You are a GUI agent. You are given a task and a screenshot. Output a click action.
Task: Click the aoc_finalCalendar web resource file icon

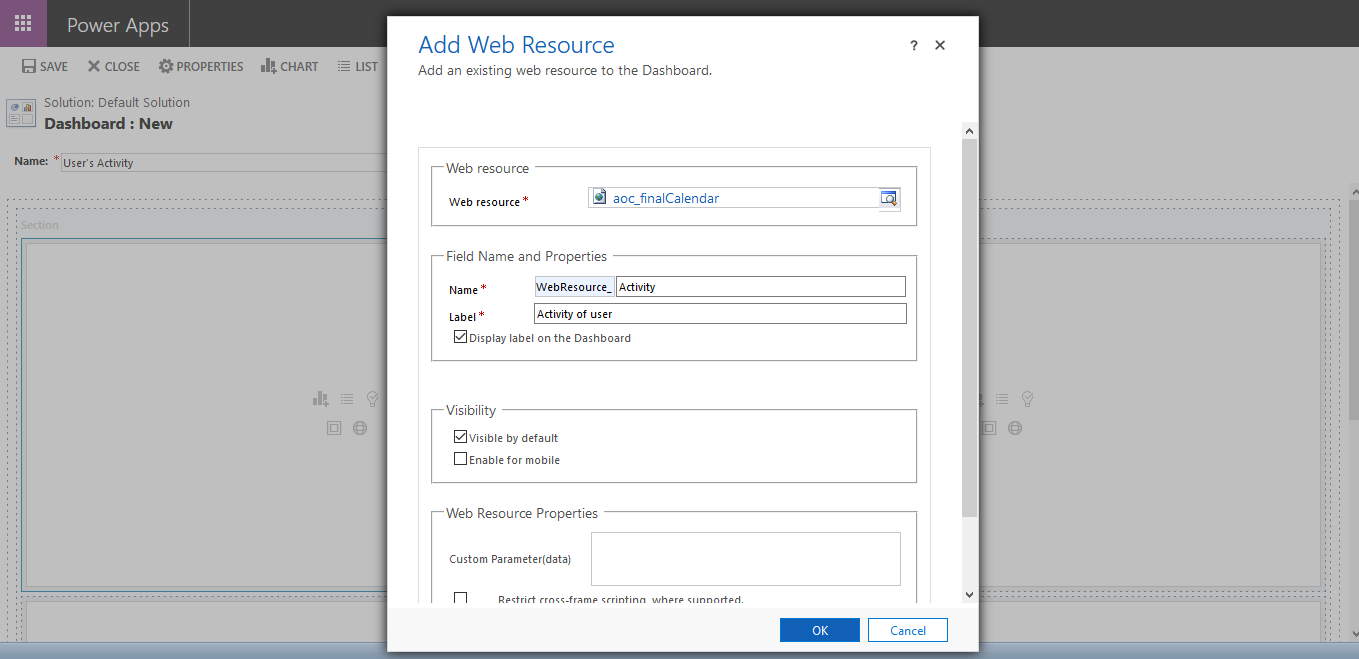point(599,197)
